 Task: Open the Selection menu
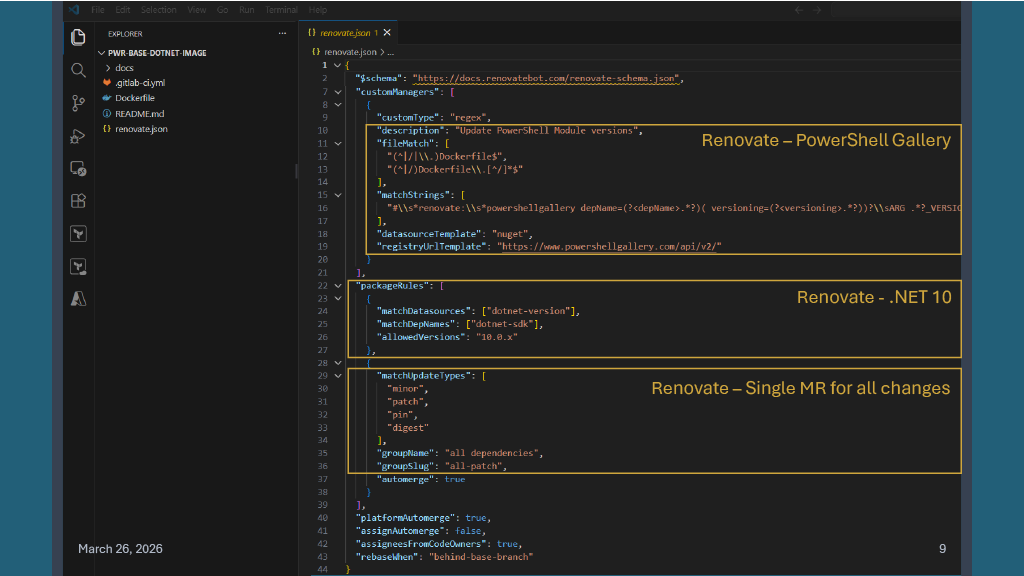coord(158,9)
